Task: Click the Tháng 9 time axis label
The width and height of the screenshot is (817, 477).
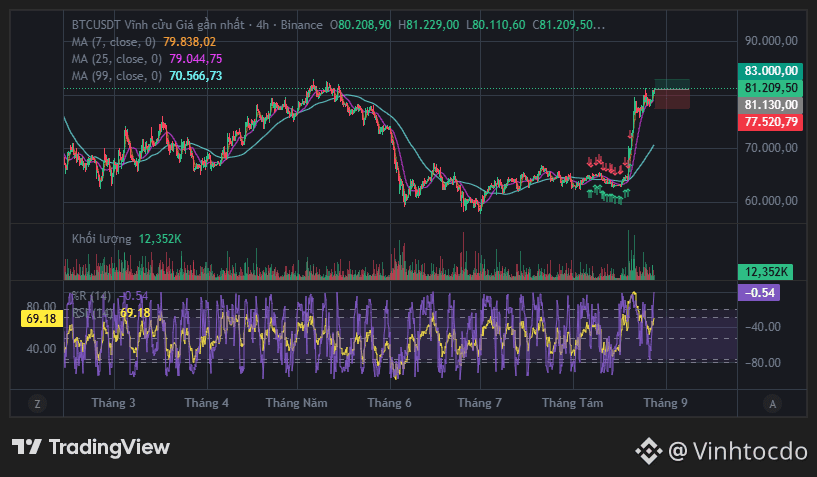Action: click(665, 403)
